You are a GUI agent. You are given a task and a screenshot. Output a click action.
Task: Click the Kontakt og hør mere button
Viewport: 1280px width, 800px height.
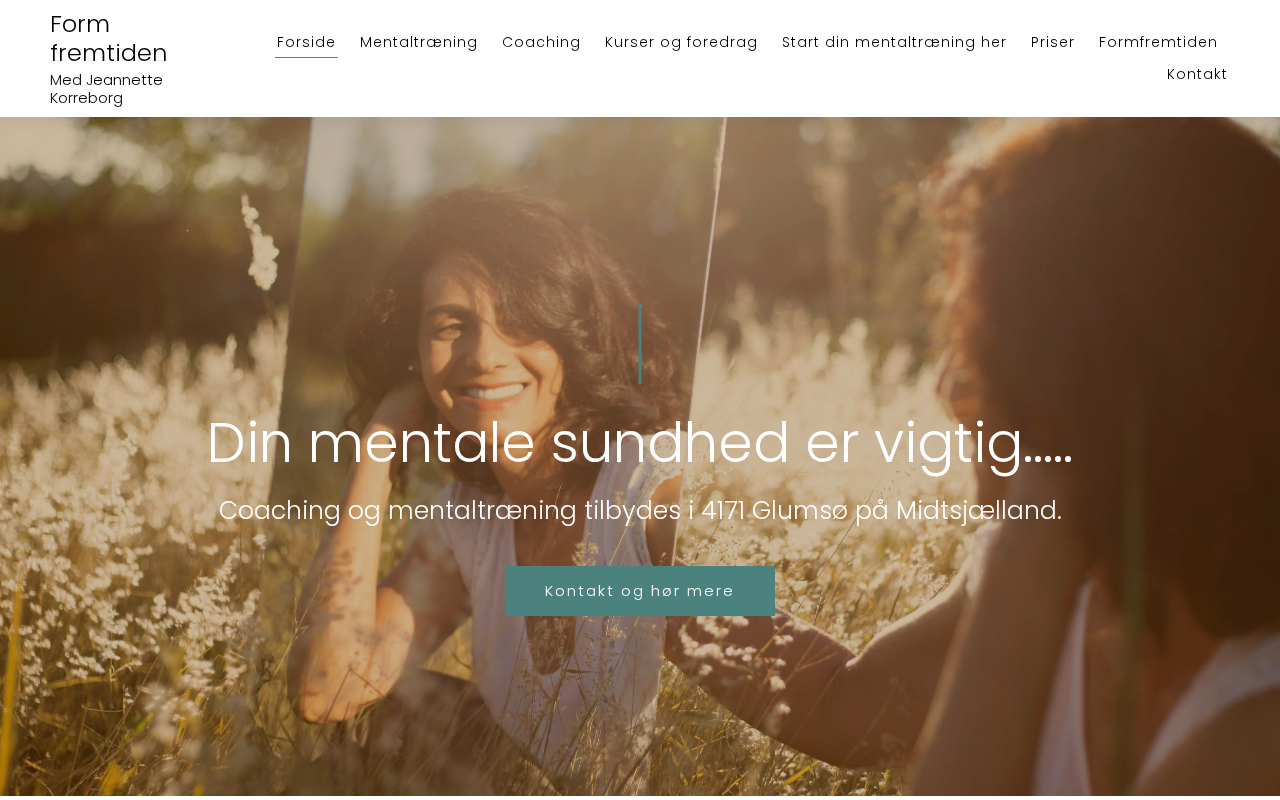tap(640, 591)
